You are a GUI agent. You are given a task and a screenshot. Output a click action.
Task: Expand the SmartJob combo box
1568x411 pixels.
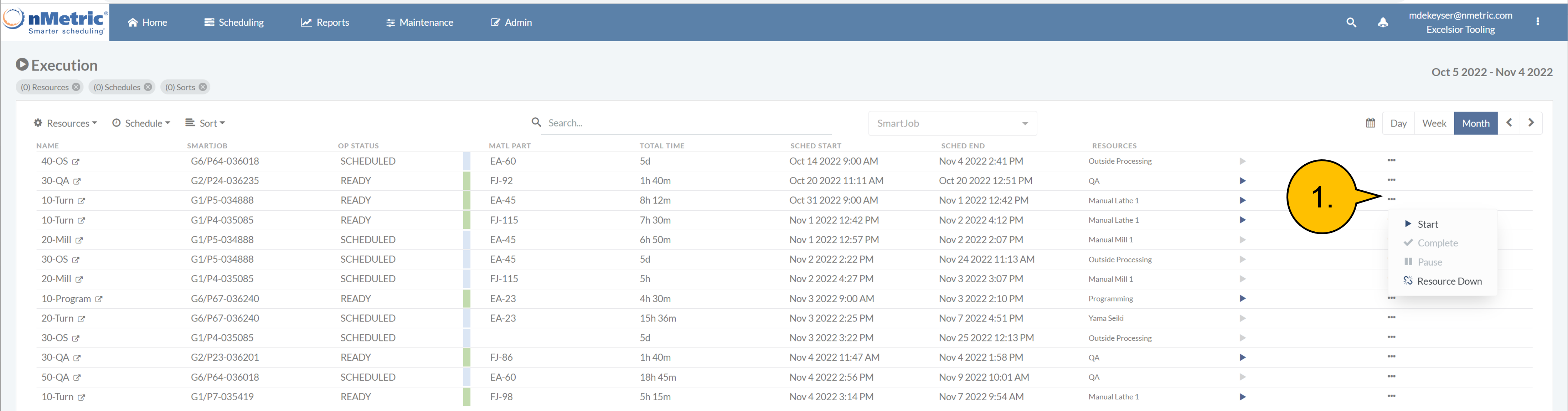(x=952, y=124)
